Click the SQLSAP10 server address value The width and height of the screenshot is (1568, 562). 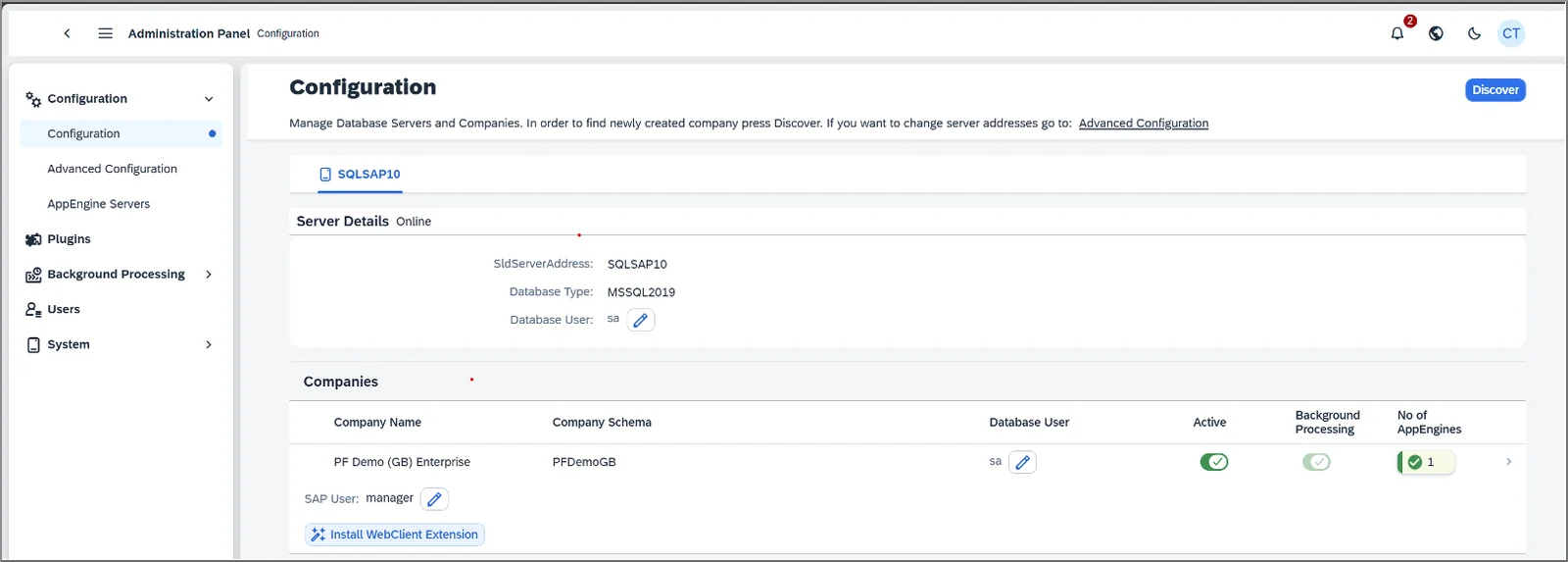[637, 265]
